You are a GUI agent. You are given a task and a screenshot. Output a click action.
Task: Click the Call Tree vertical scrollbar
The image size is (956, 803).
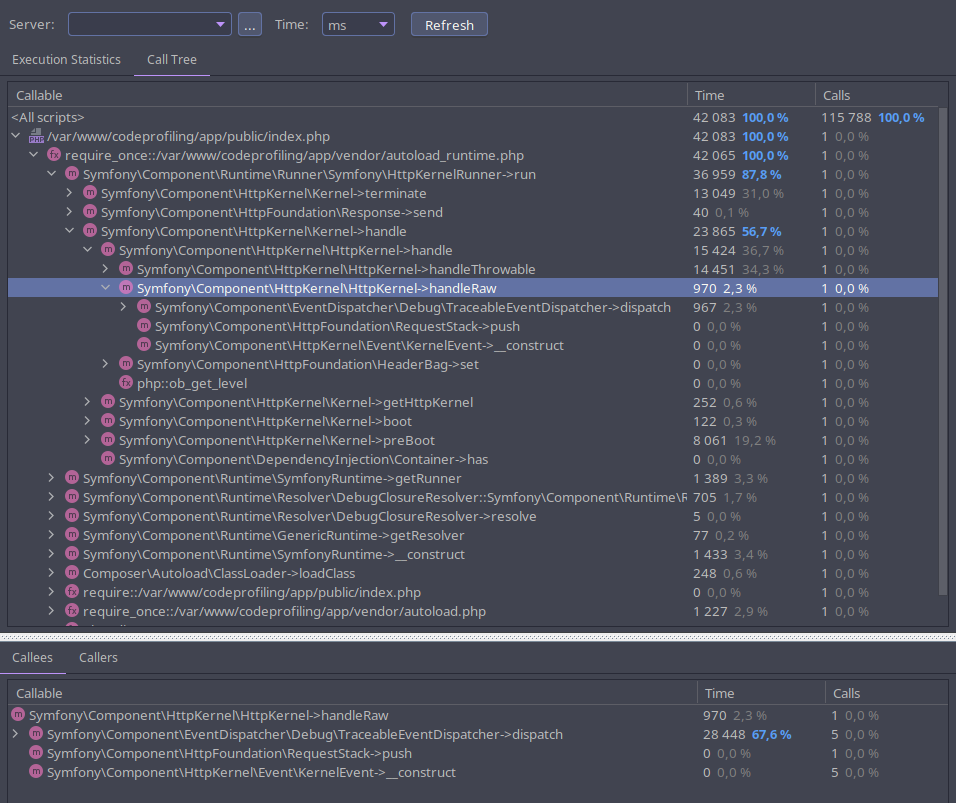[x=943, y=351]
